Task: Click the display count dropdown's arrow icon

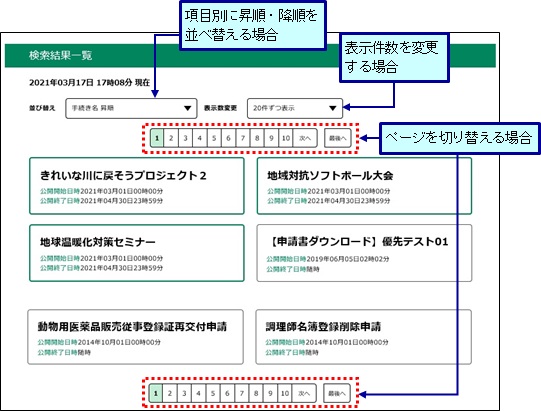Action: (x=333, y=108)
